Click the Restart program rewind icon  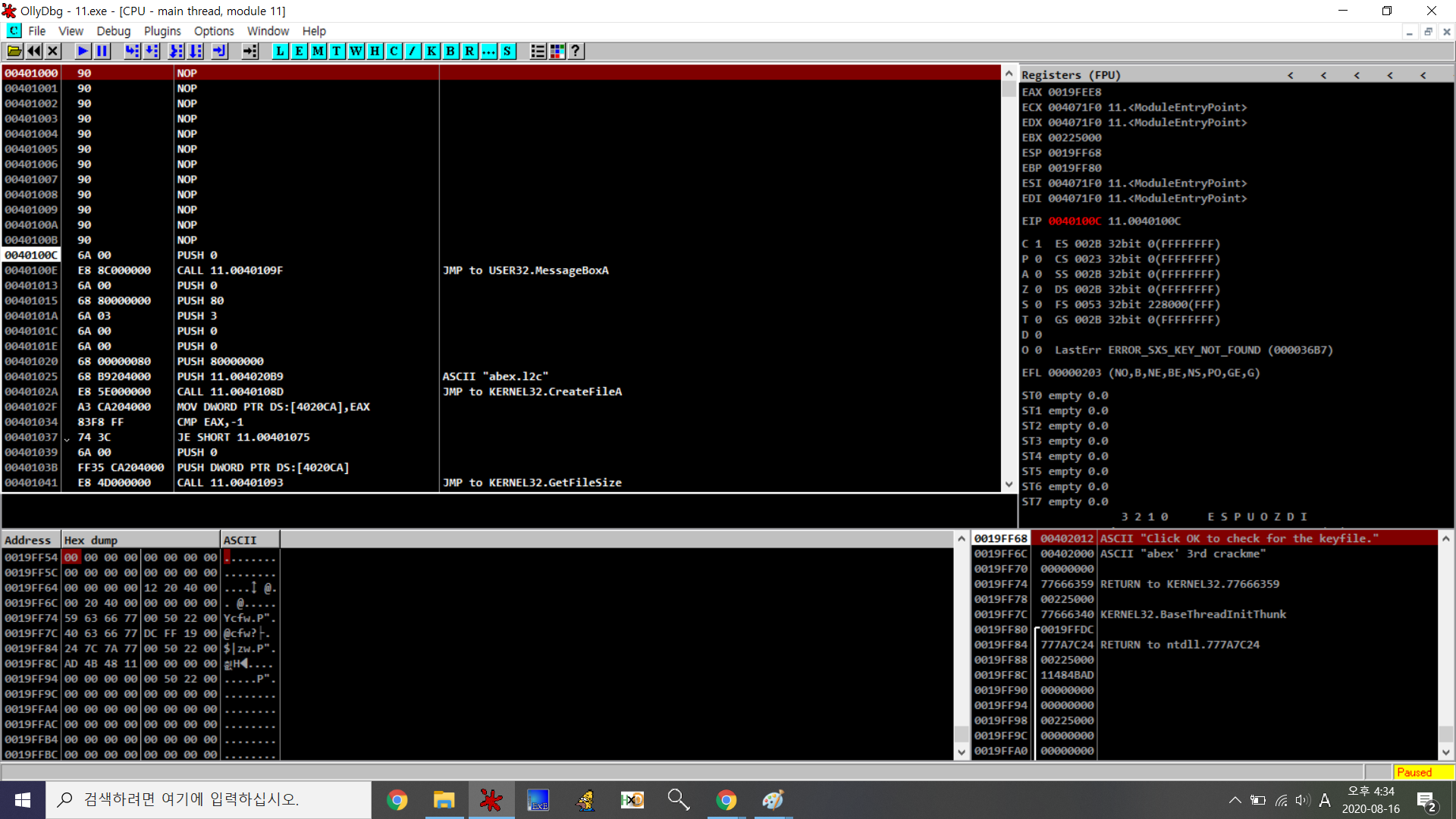click(x=34, y=51)
